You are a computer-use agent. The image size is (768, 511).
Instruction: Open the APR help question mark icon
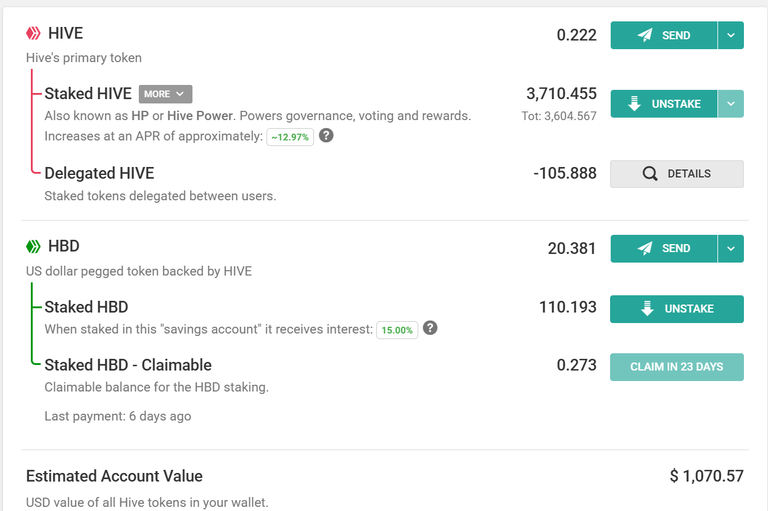[x=326, y=135]
